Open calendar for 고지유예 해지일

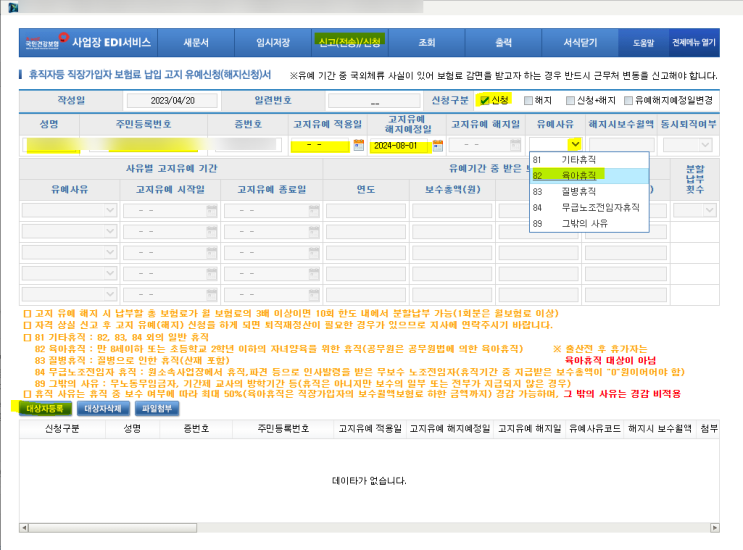(516, 145)
